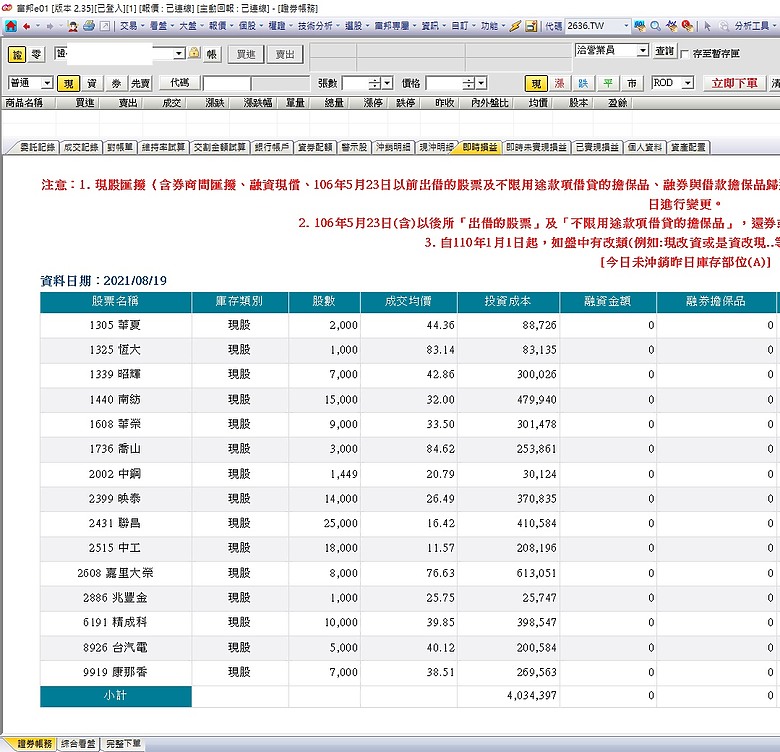Switch to the 已實現損益 tab
The image size is (780, 752).
(597, 147)
